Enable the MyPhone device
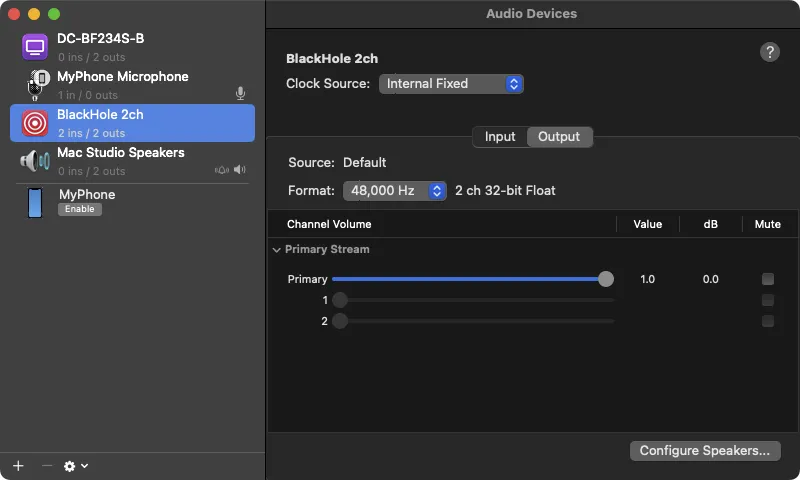The image size is (800, 480). tap(80, 209)
